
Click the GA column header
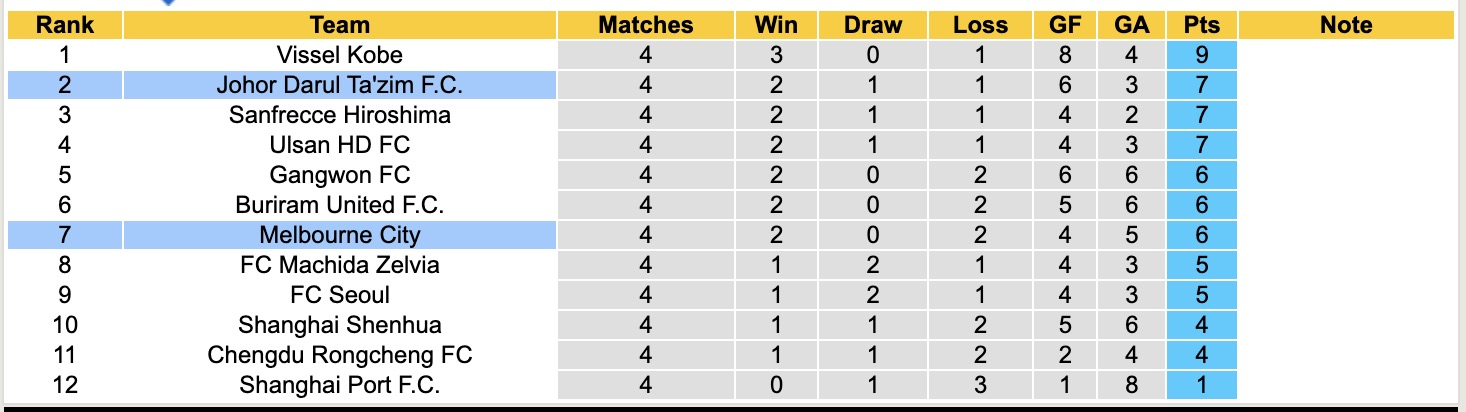pos(1132,25)
